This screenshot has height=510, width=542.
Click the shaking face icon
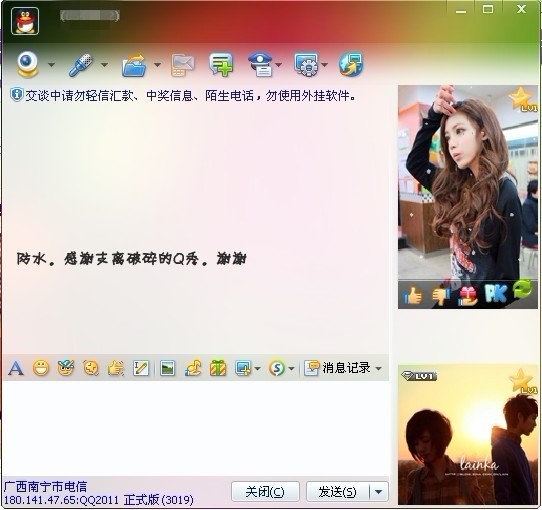91,368
